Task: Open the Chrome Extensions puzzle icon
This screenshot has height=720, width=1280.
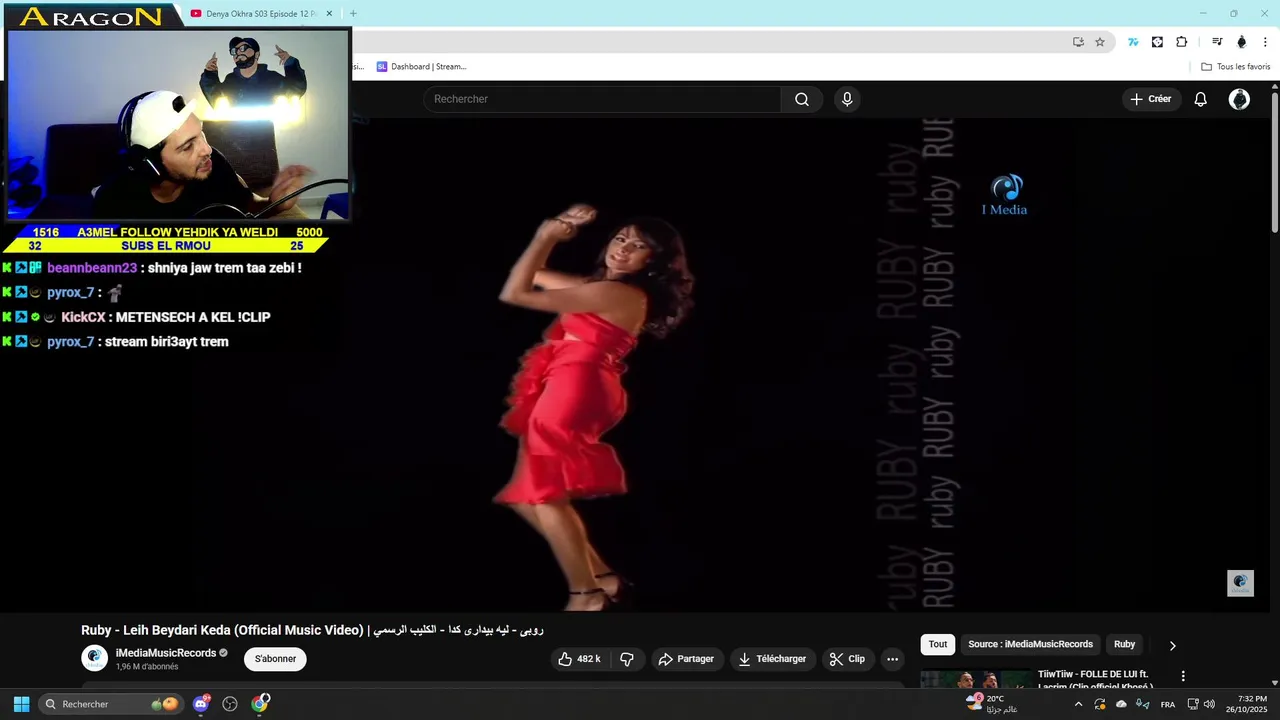Action: (x=1181, y=42)
